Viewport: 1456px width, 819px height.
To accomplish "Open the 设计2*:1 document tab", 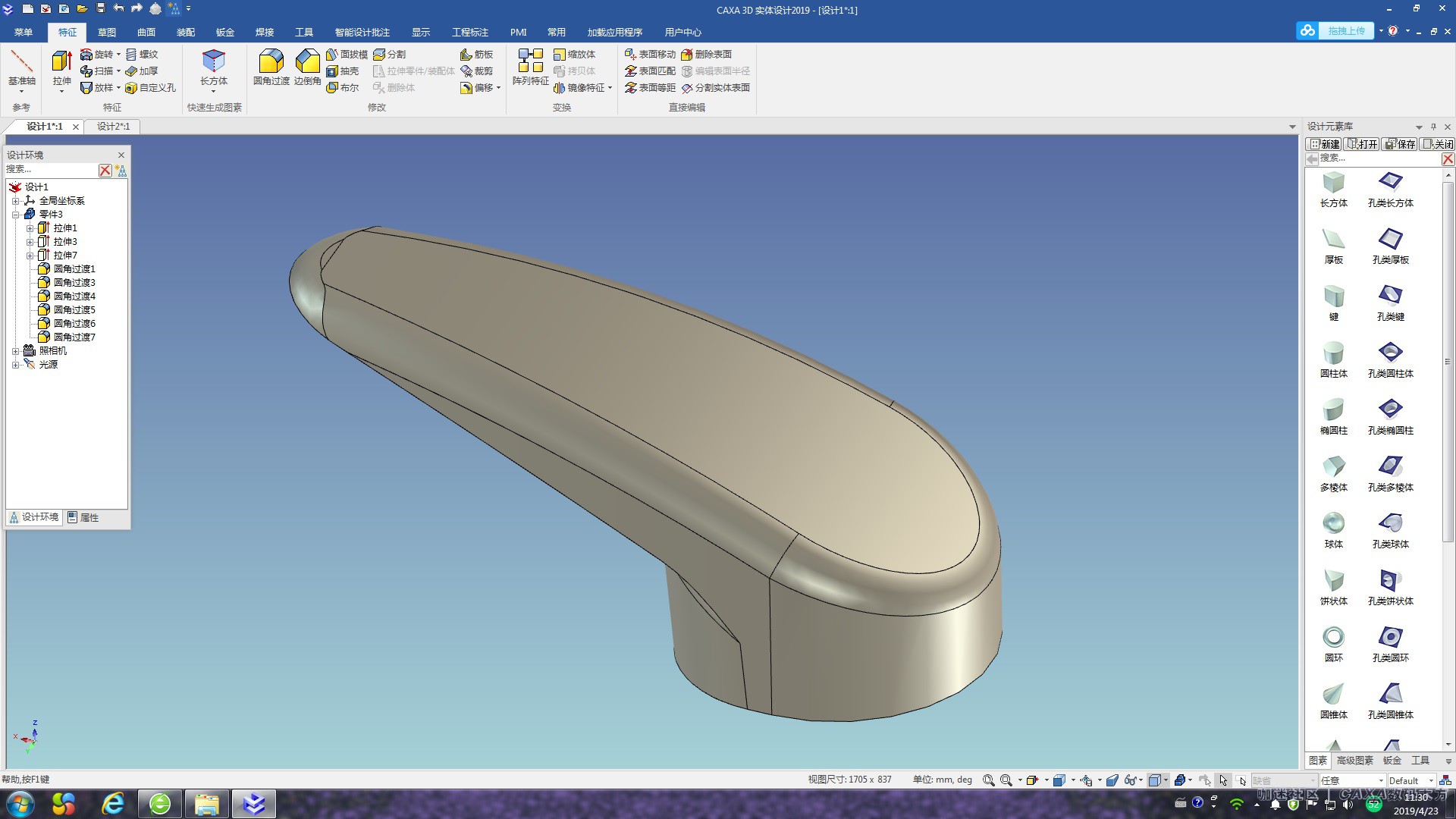I will click(x=113, y=127).
